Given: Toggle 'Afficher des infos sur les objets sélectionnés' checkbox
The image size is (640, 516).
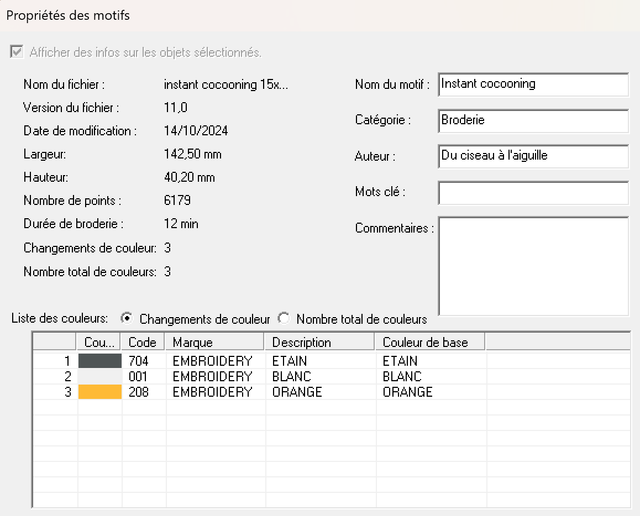Looking at the screenshot, I should (17, 52).
